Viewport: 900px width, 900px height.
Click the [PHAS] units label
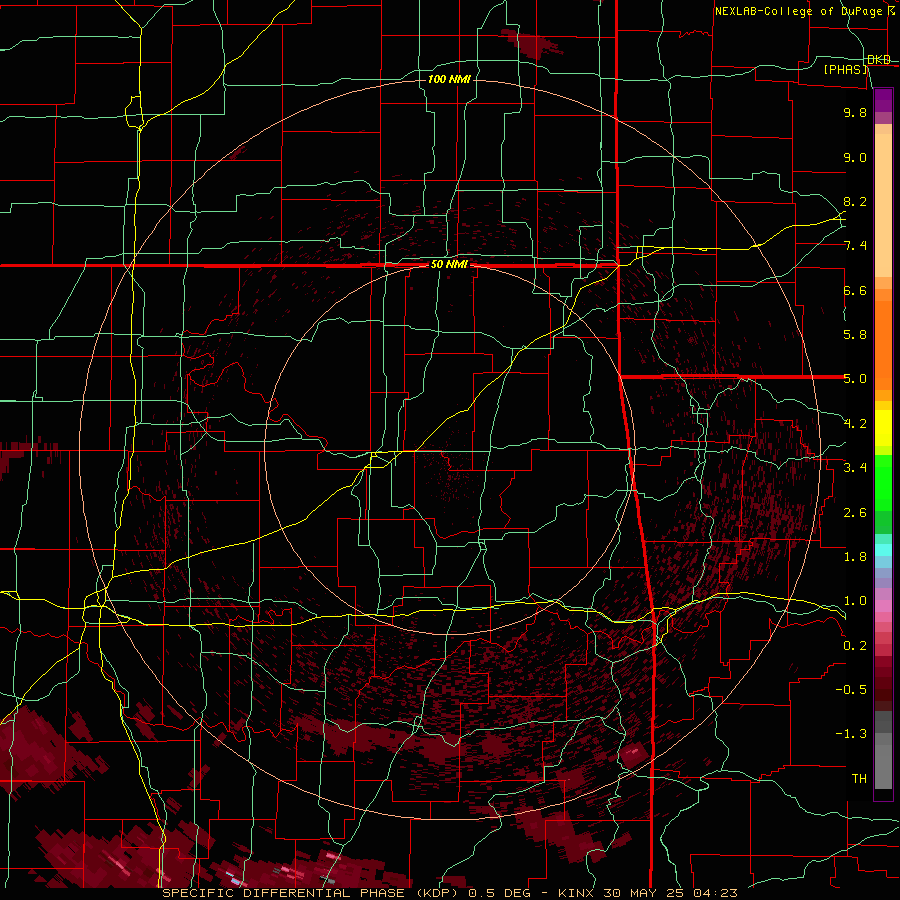pyautogui.click(x=845, y=70)
